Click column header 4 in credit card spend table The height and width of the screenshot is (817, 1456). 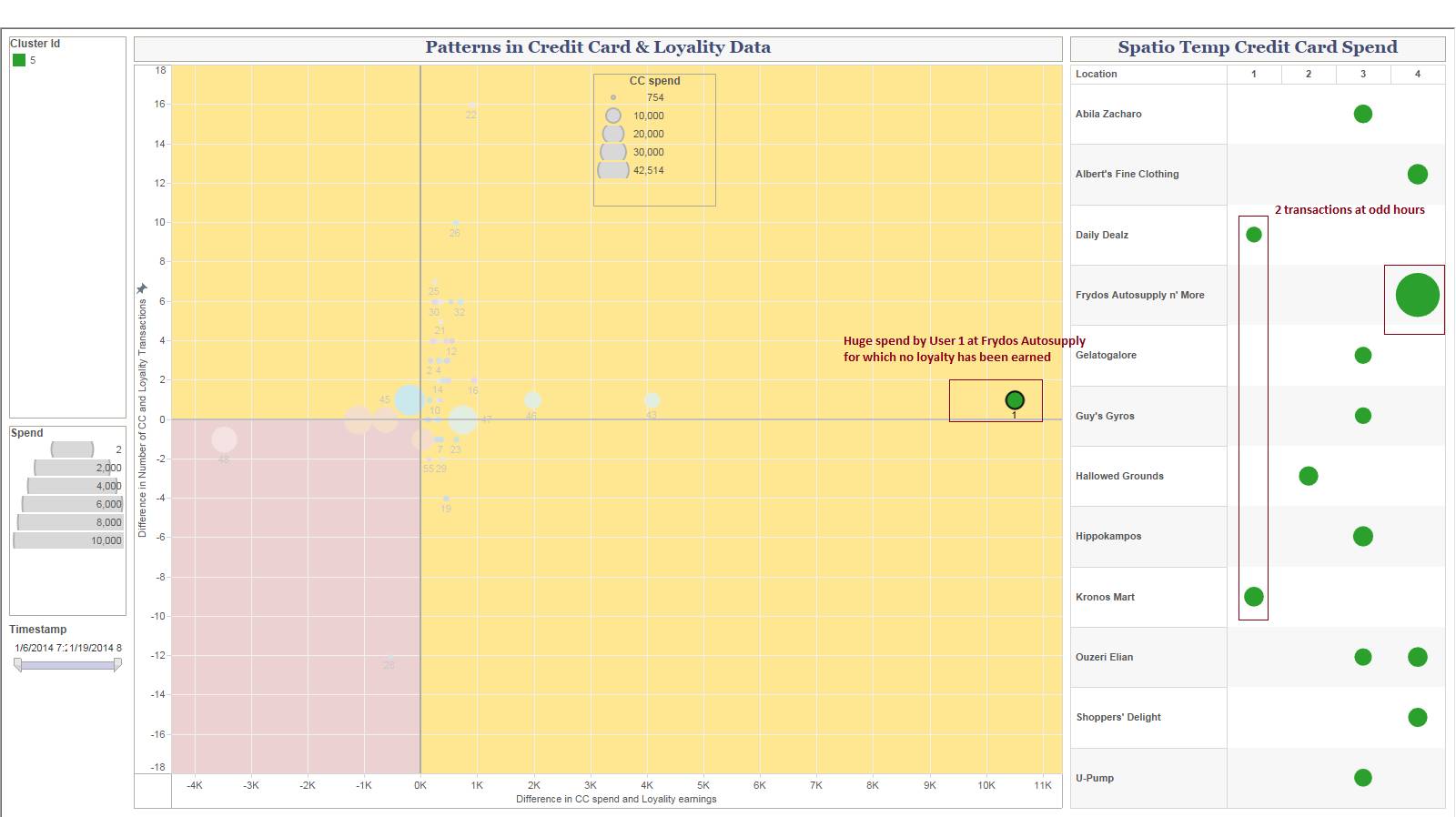[1417, 74]
